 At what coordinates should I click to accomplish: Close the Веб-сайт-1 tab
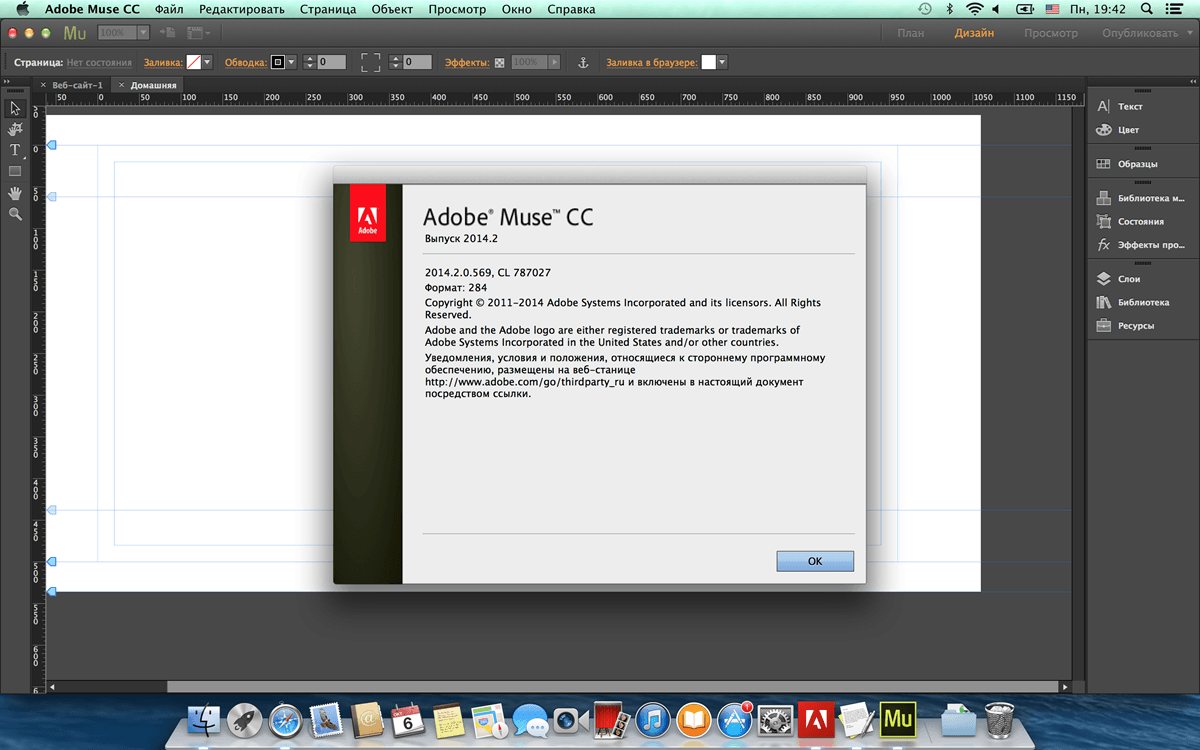pos(43,85)
